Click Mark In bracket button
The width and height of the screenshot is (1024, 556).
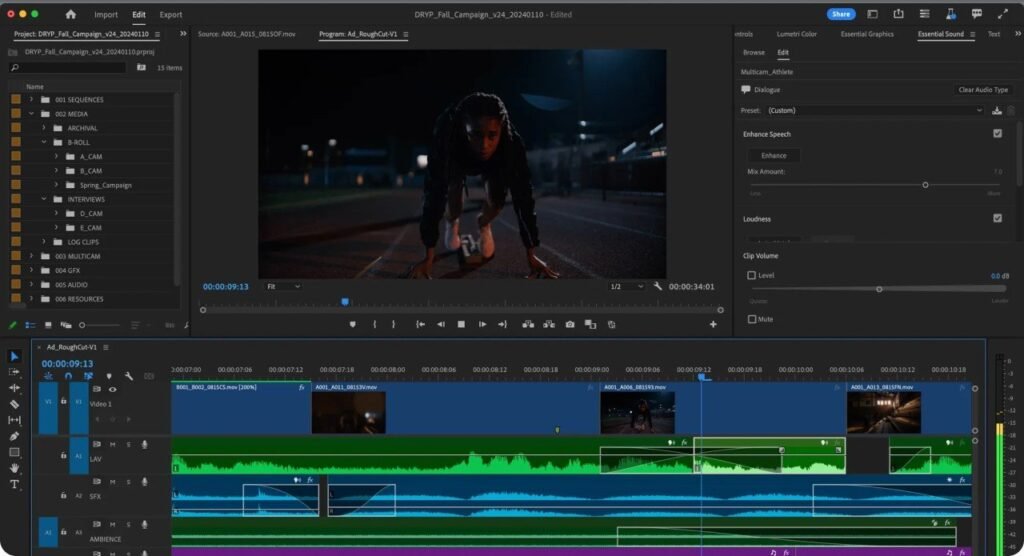pos(374,324)
